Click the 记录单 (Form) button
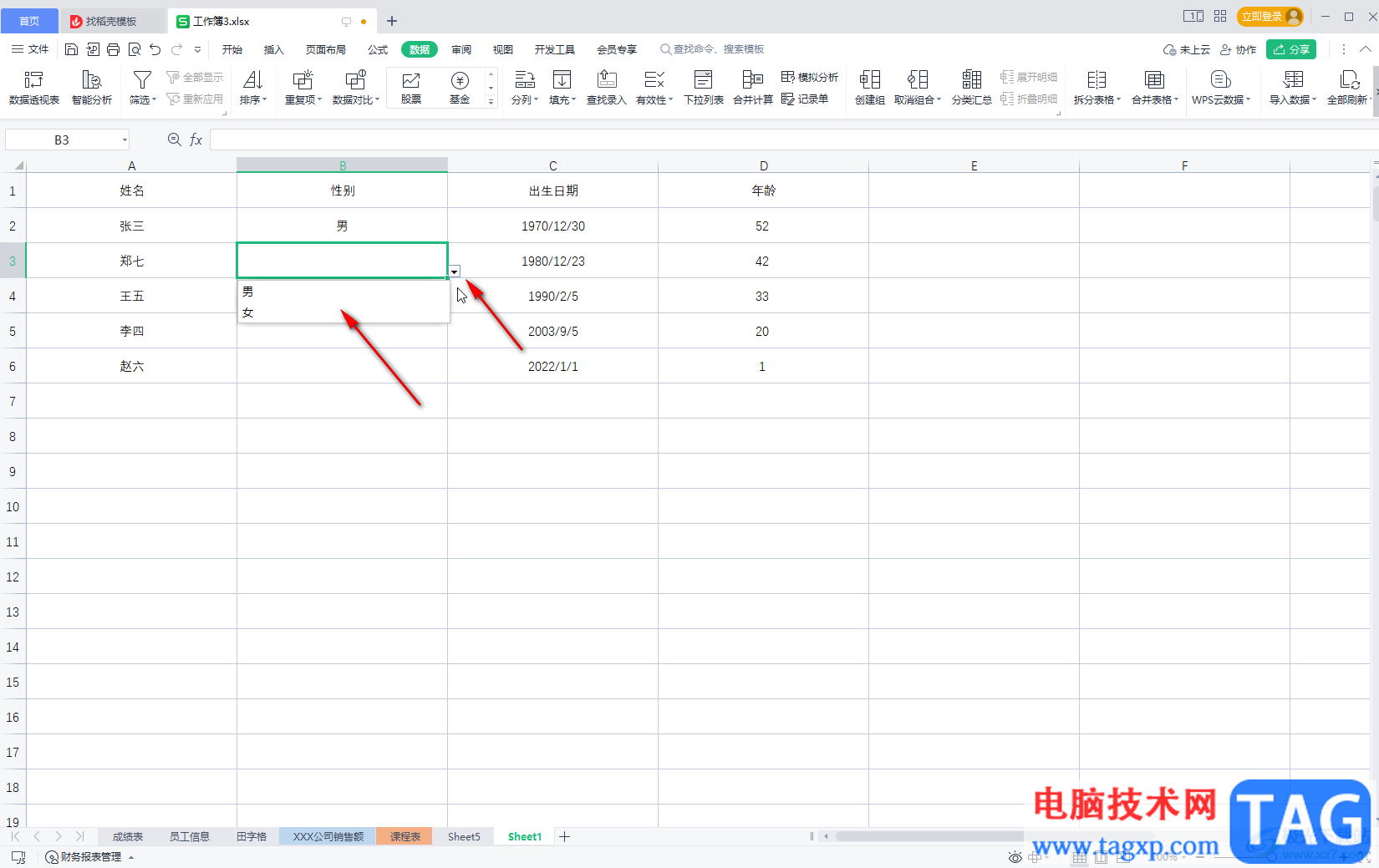Image resolution: width=1379 pixels, height=868 pixels. (x=805, y=99)
